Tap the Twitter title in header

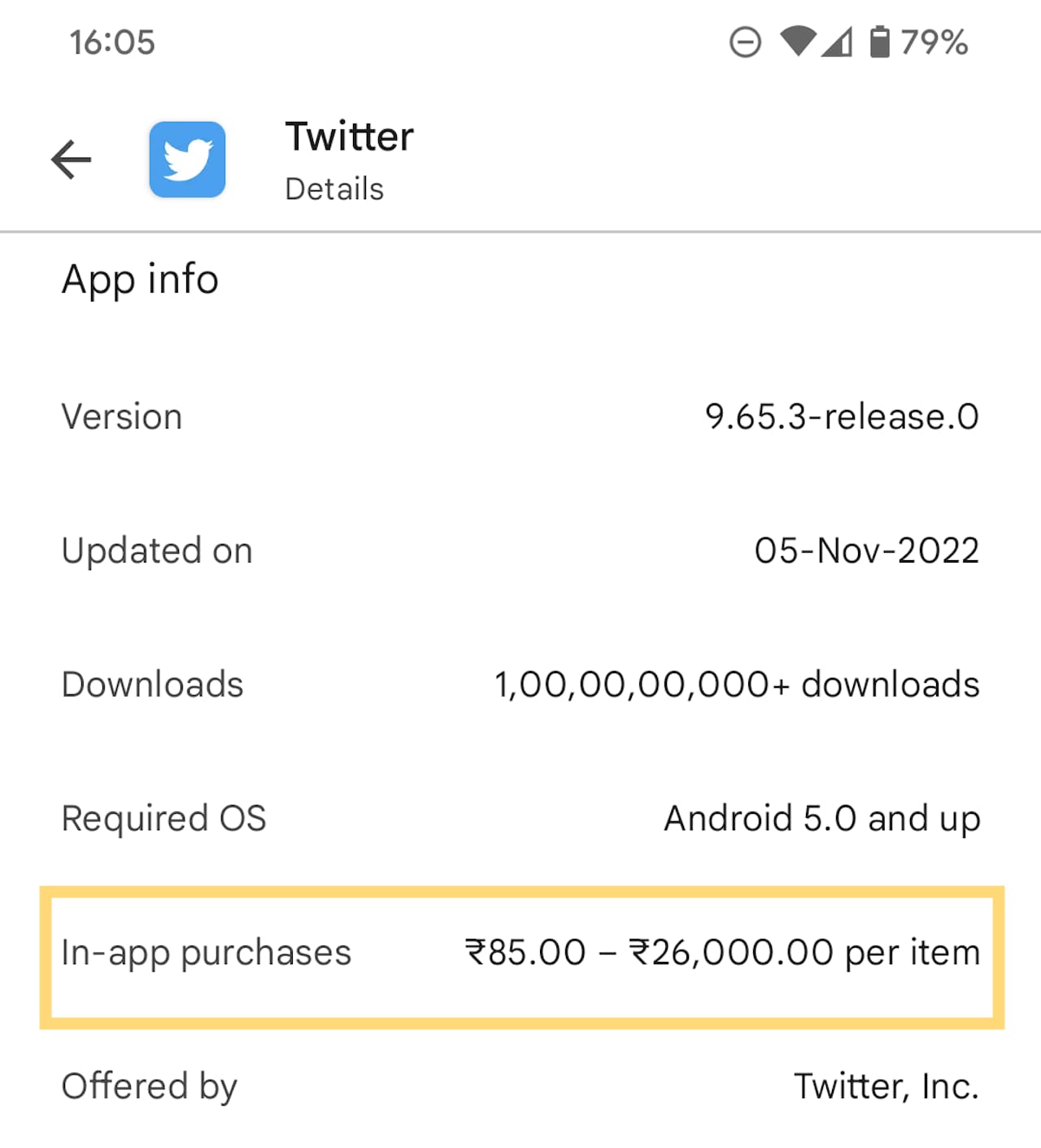pyautogui.click(x=349, y=137)
